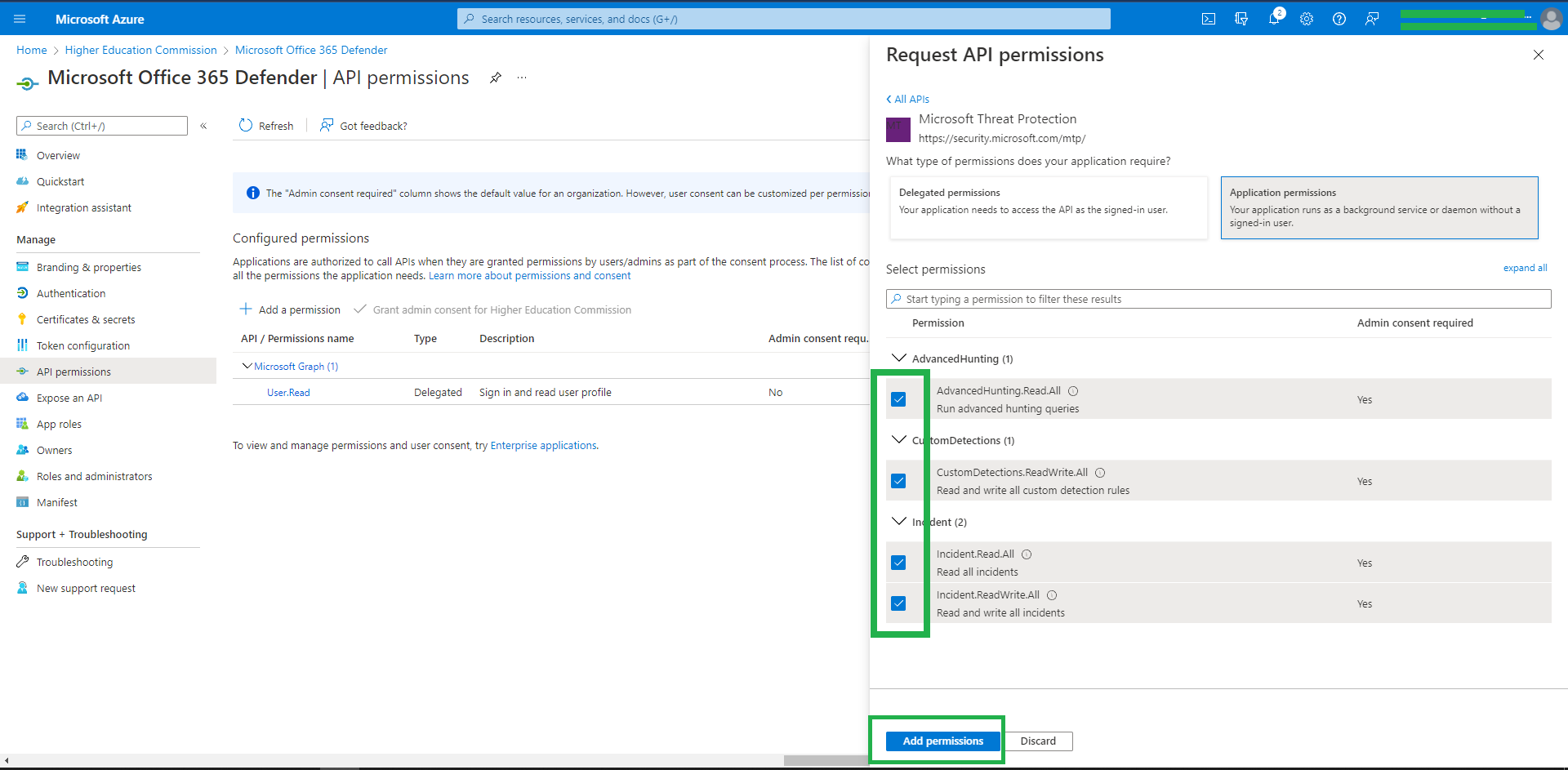1568x770 pixels.
Task: Click info icon next to Incident.Read.All
Action: pos(1027,554)
